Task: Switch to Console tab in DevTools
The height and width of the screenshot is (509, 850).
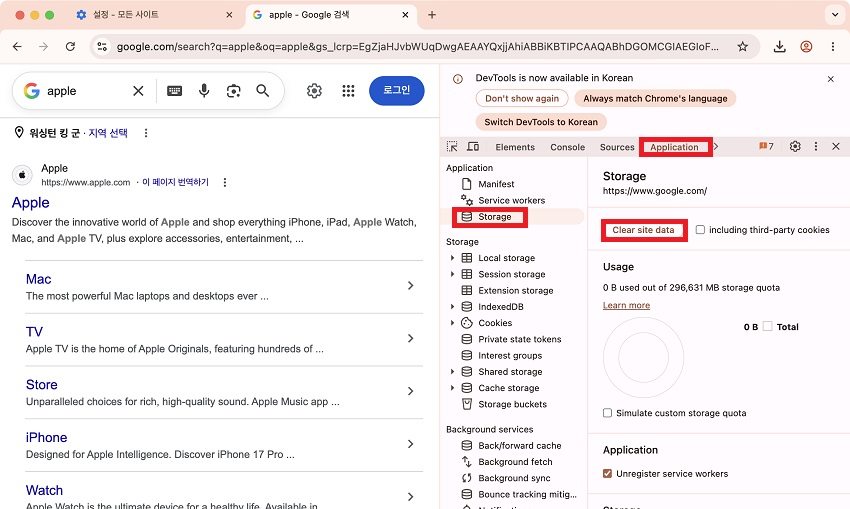Action: click(x=568, y=147)
